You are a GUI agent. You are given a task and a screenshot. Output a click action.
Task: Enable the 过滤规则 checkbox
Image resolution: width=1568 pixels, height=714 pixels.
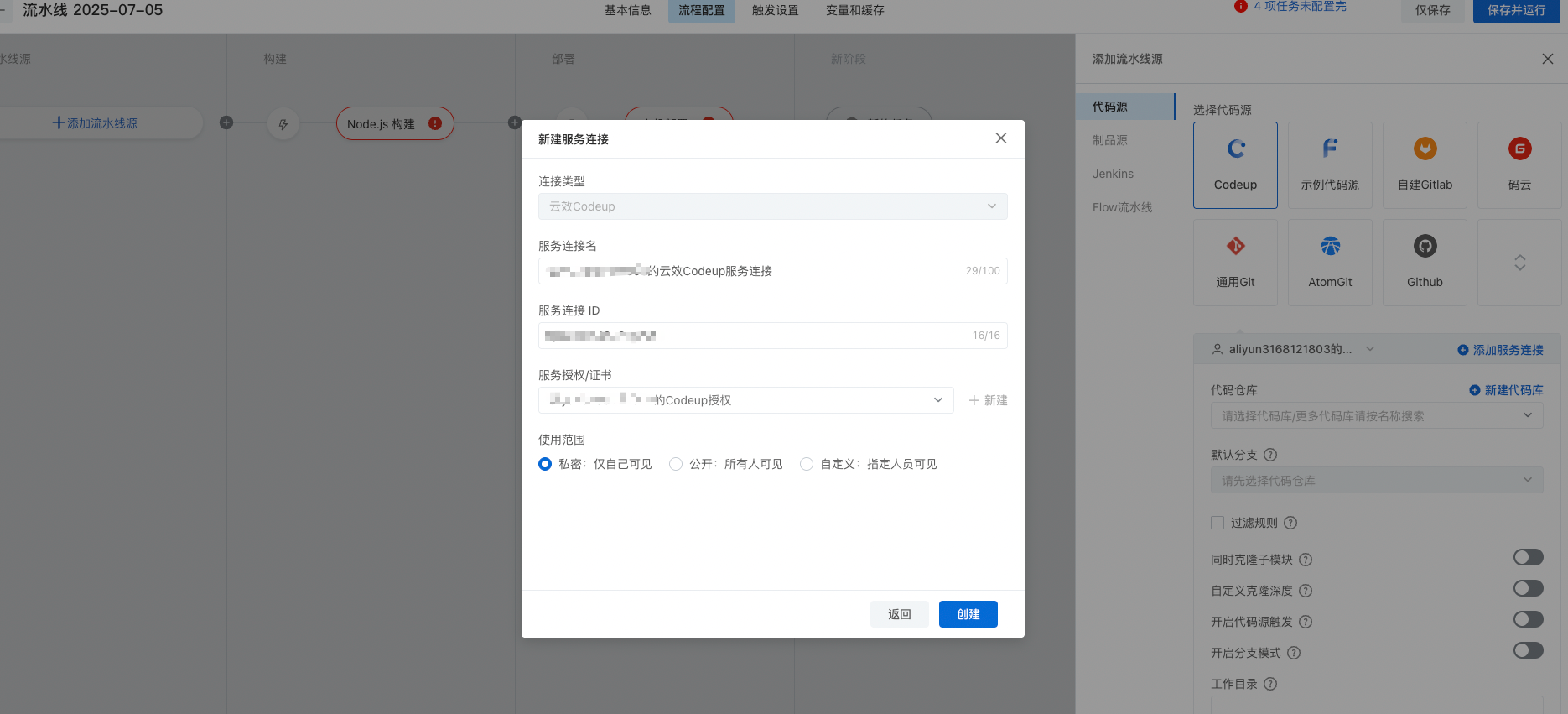1218,523
